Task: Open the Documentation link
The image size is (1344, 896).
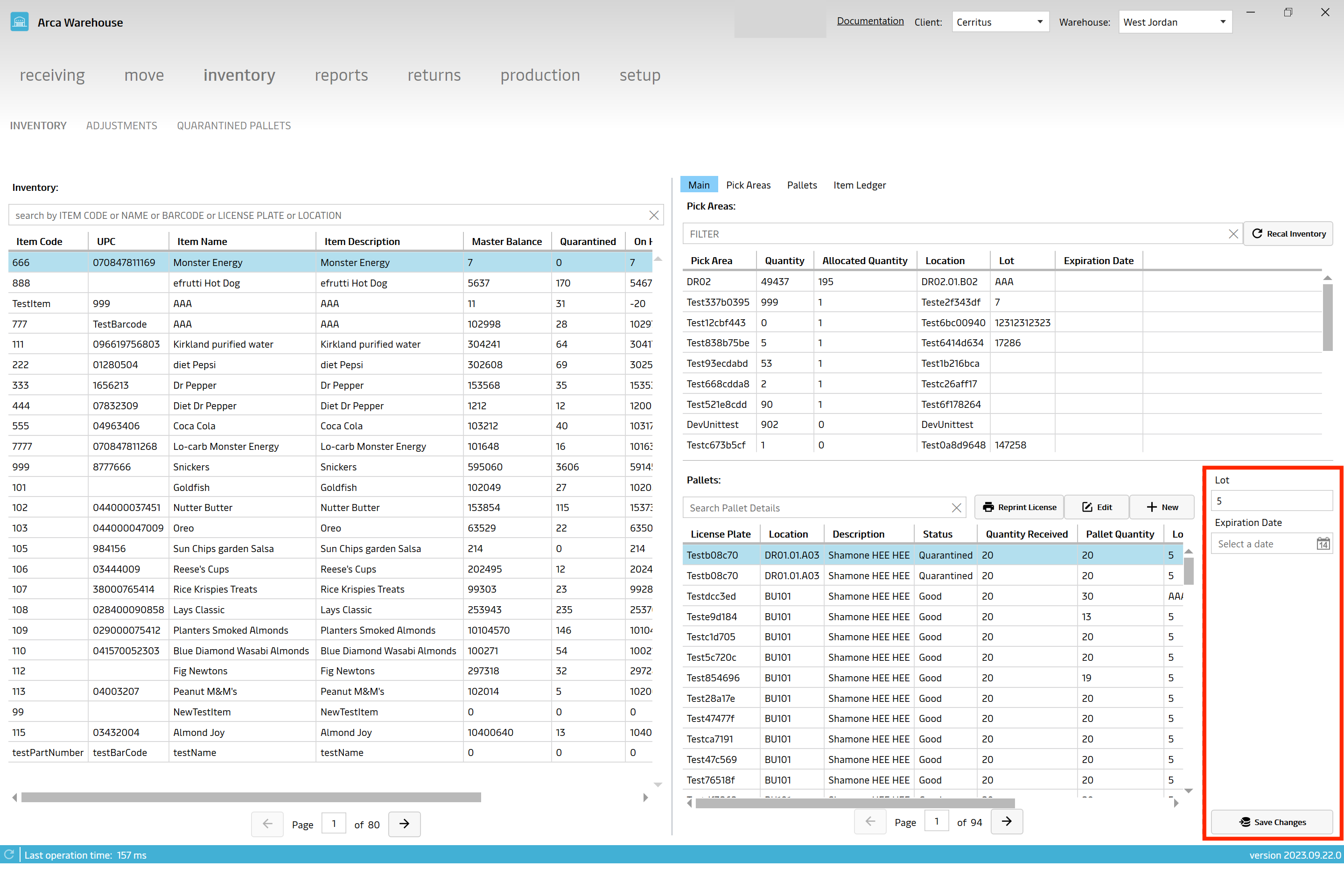Action: tap(870, 21)
